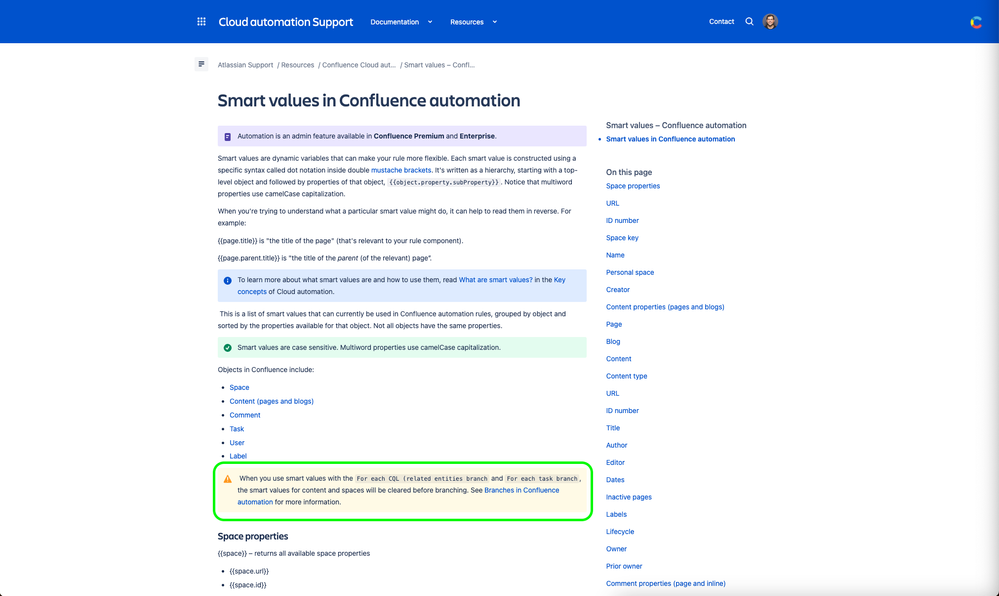Go to Space key in page contents
Viewport: 999px width, 596px height.
622,238
